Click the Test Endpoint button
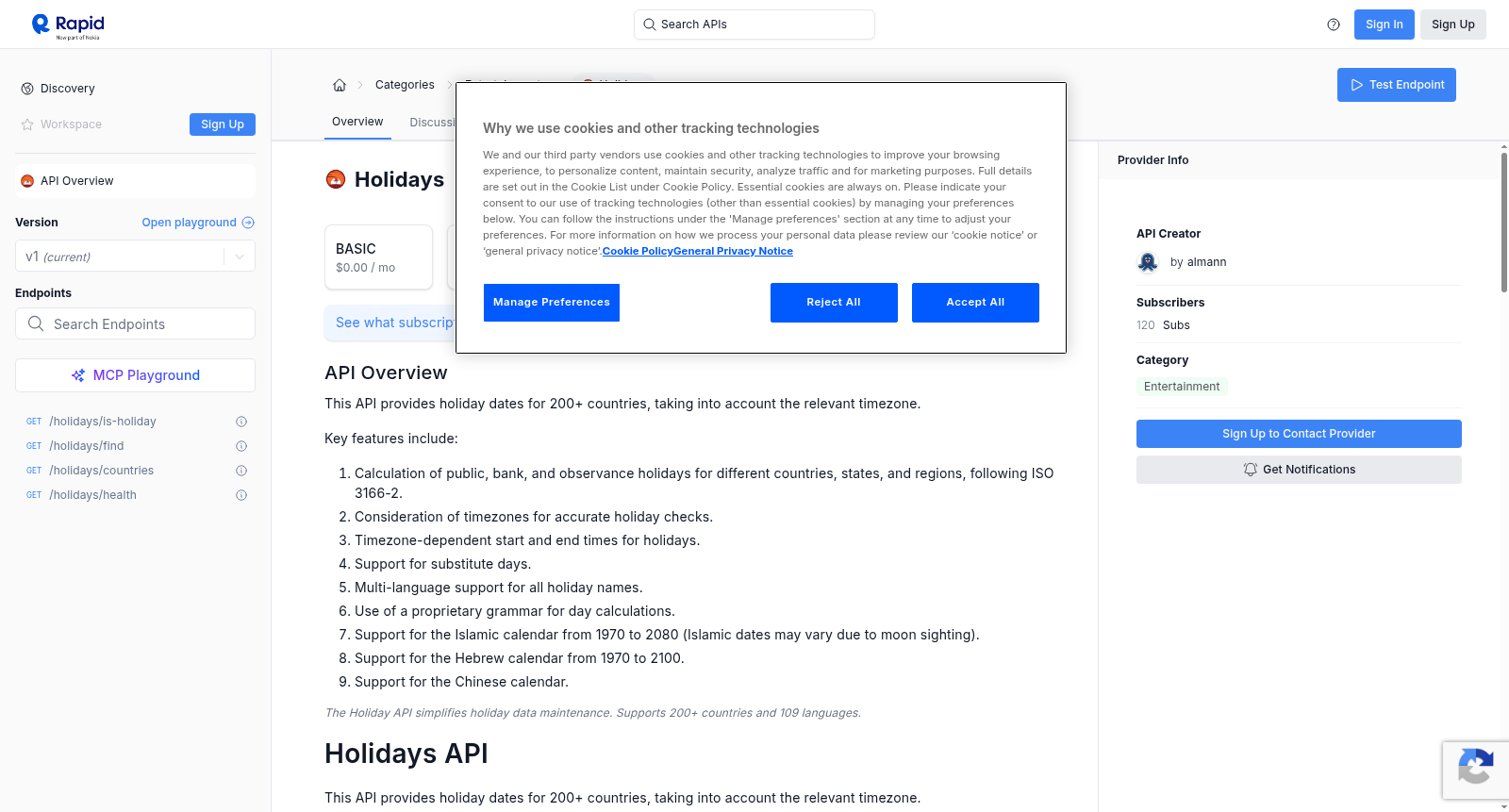Image resolution: width=1509 pixels, height=812 pixels. click(1396, 85)
